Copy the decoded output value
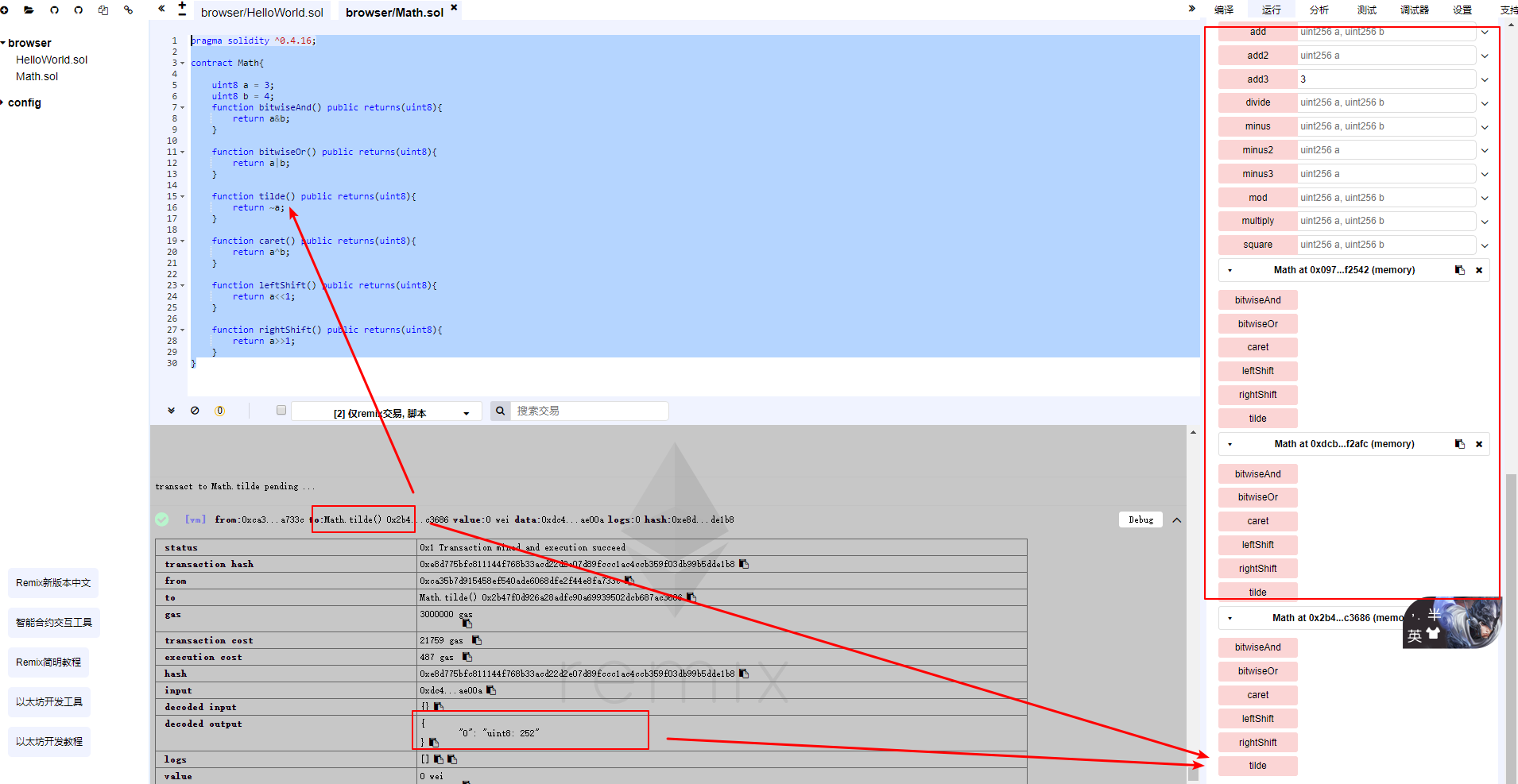The width and height of the screenshot is (1518, 784). coord(434,743)
